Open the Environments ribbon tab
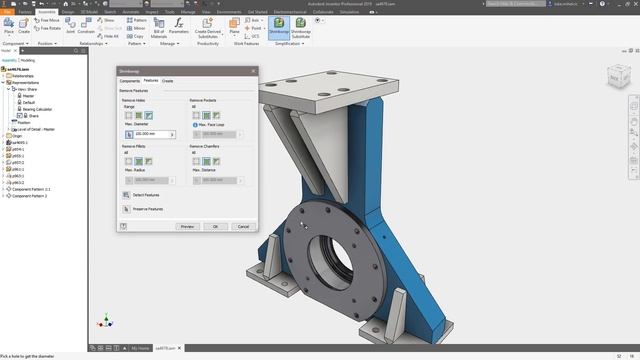 [229, 12]
